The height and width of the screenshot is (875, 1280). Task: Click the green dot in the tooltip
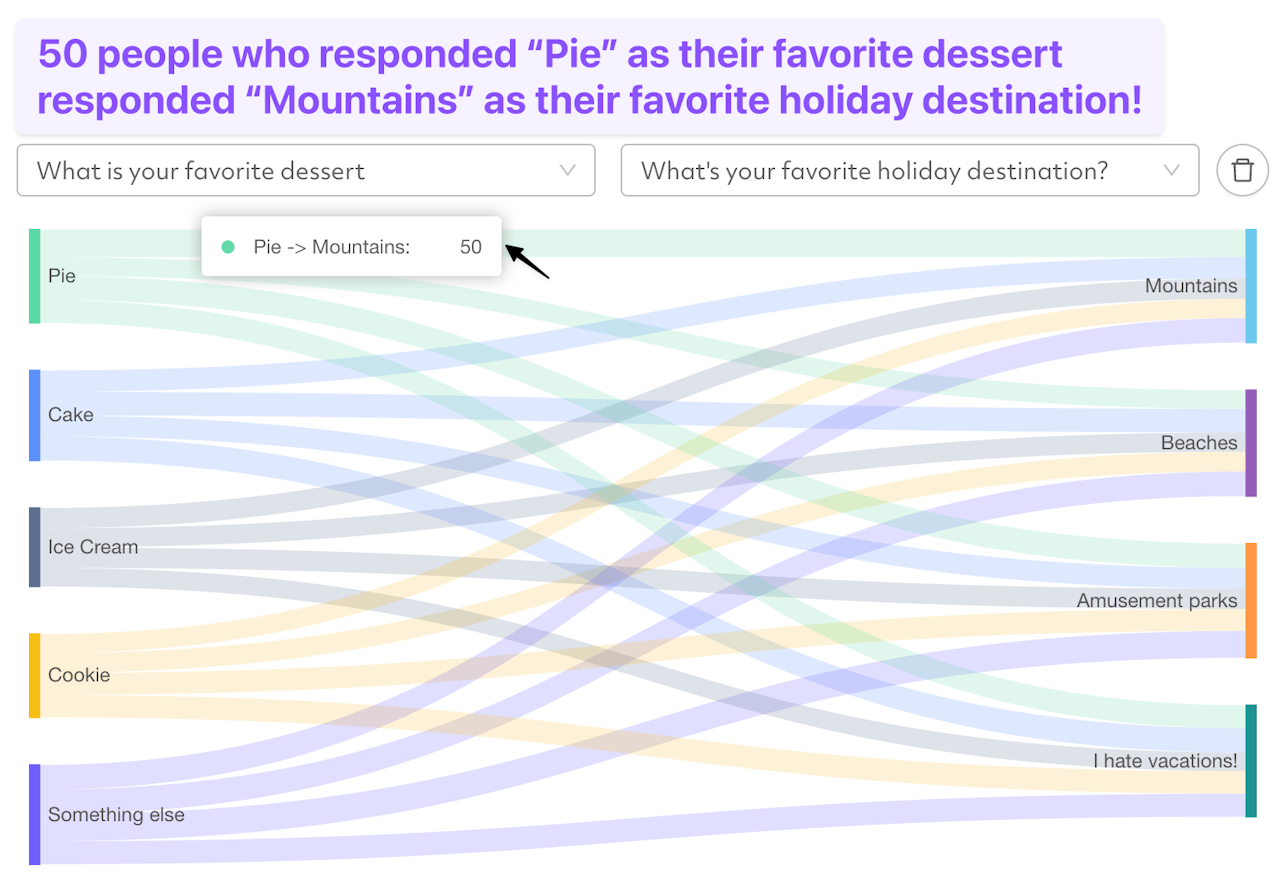228,247
